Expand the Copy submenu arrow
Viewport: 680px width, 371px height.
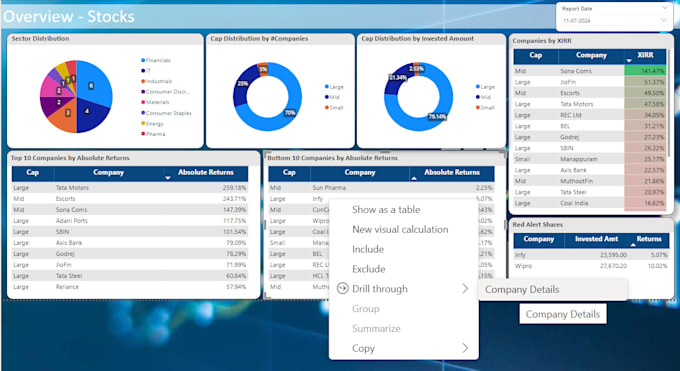(465, 348)
